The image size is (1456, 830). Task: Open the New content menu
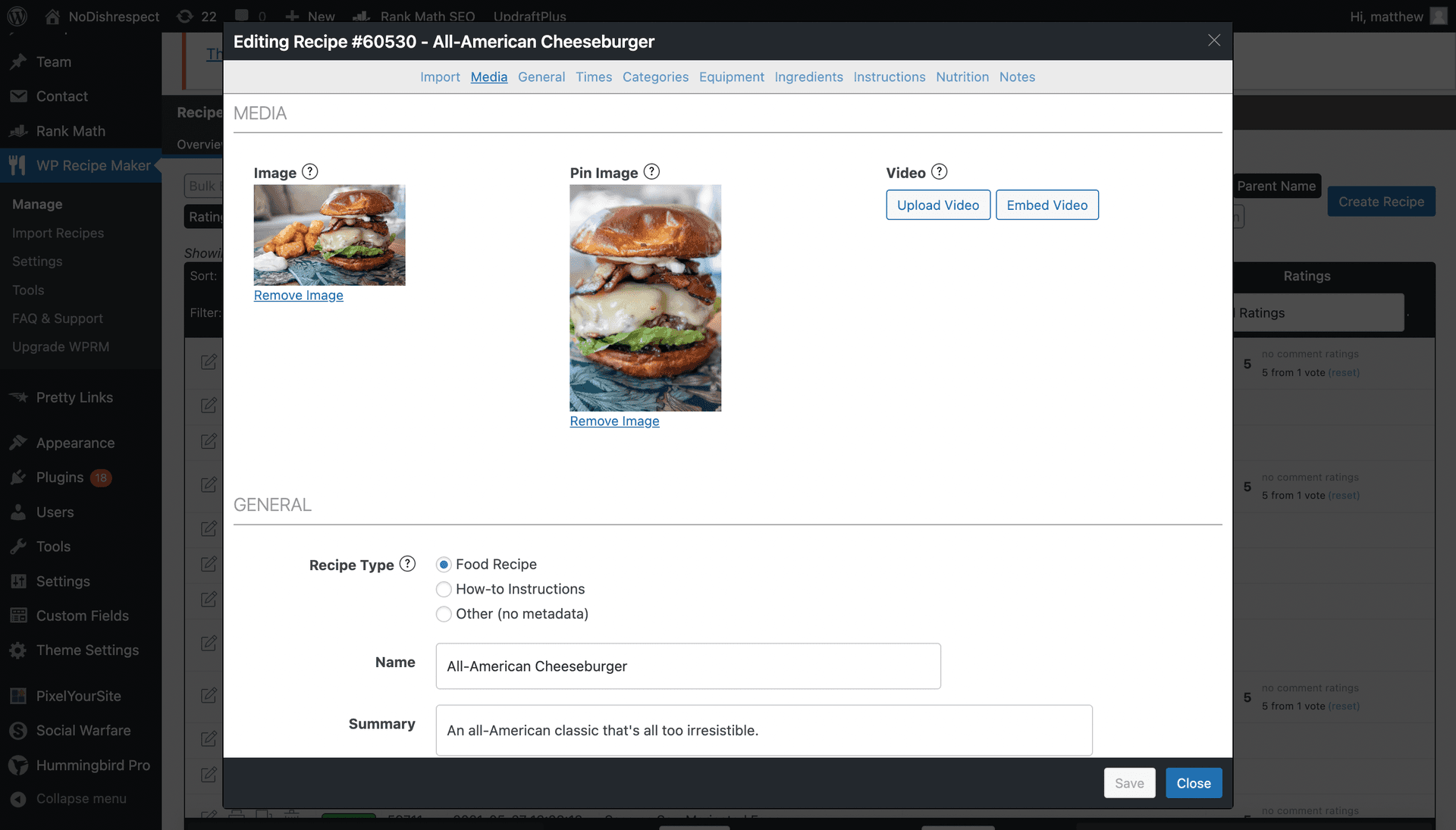tap(310, 16)
